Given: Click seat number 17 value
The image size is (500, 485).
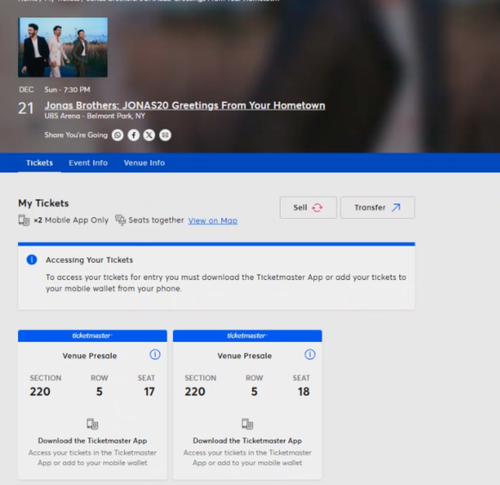Looking at the screenshot, I should coord(149,391).
